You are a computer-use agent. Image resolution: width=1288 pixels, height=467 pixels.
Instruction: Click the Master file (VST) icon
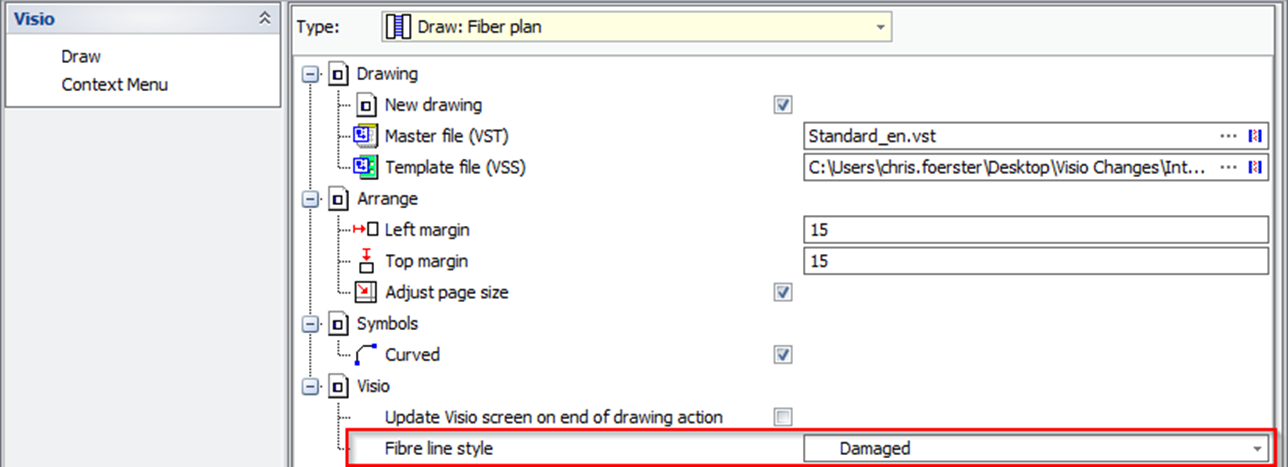pos(366,136)
